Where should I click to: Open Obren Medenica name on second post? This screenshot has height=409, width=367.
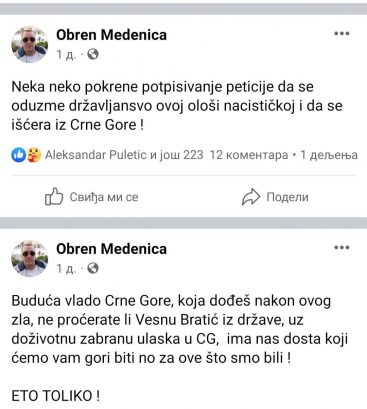pyautogui.click(x=111, y=249)
